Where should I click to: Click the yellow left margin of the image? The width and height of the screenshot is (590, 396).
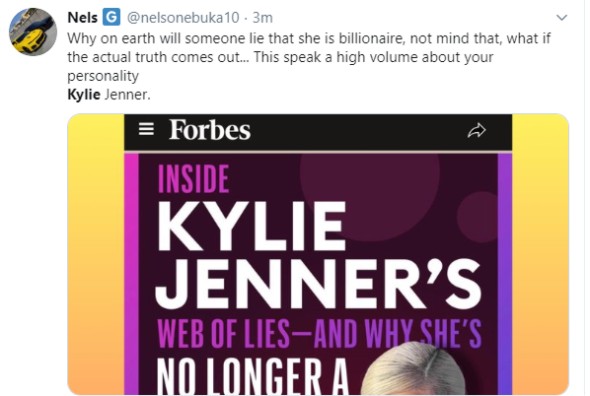pyautogui.click(x=96, y=254)
